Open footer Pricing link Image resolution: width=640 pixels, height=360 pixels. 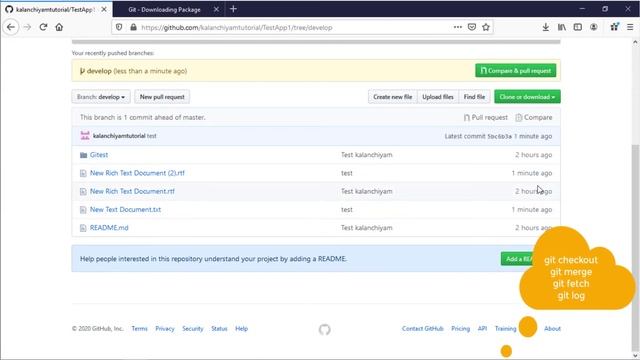[460, 329]
